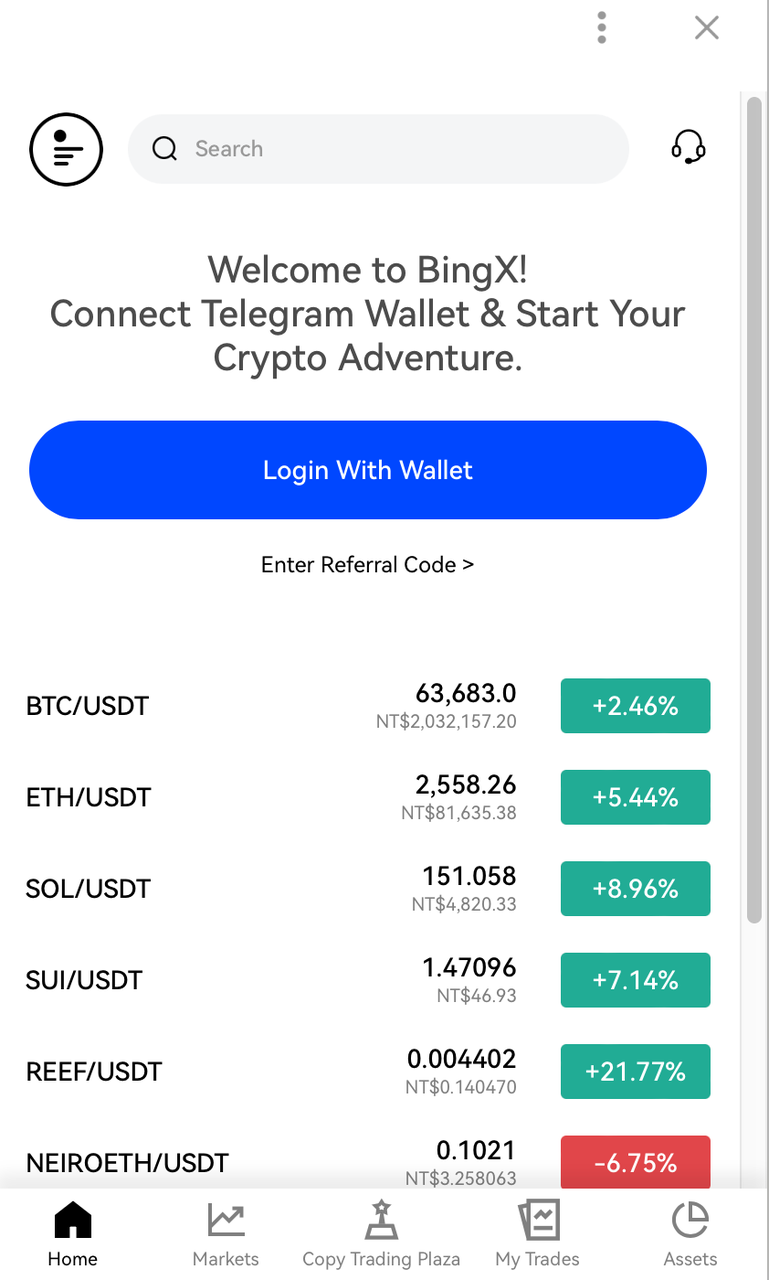Select the BTC/USDT trading pair
This screenshot has height=1280, width=769.
[x=87, y=706]
